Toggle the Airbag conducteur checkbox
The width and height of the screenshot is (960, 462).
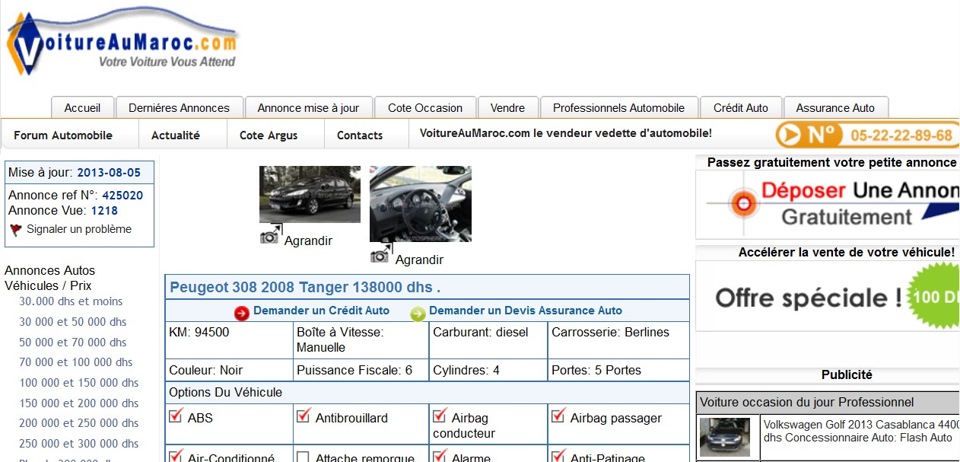coord(439,416)
